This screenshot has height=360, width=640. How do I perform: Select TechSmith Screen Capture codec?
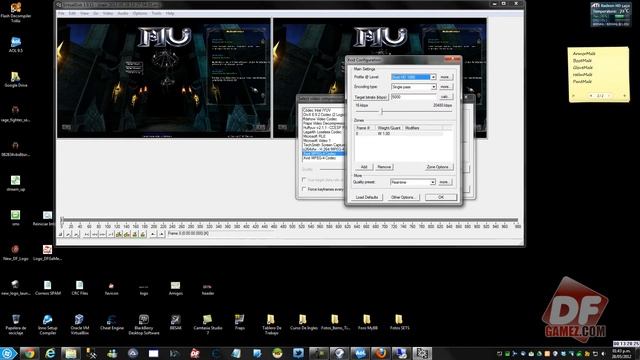tap(323, 145)
